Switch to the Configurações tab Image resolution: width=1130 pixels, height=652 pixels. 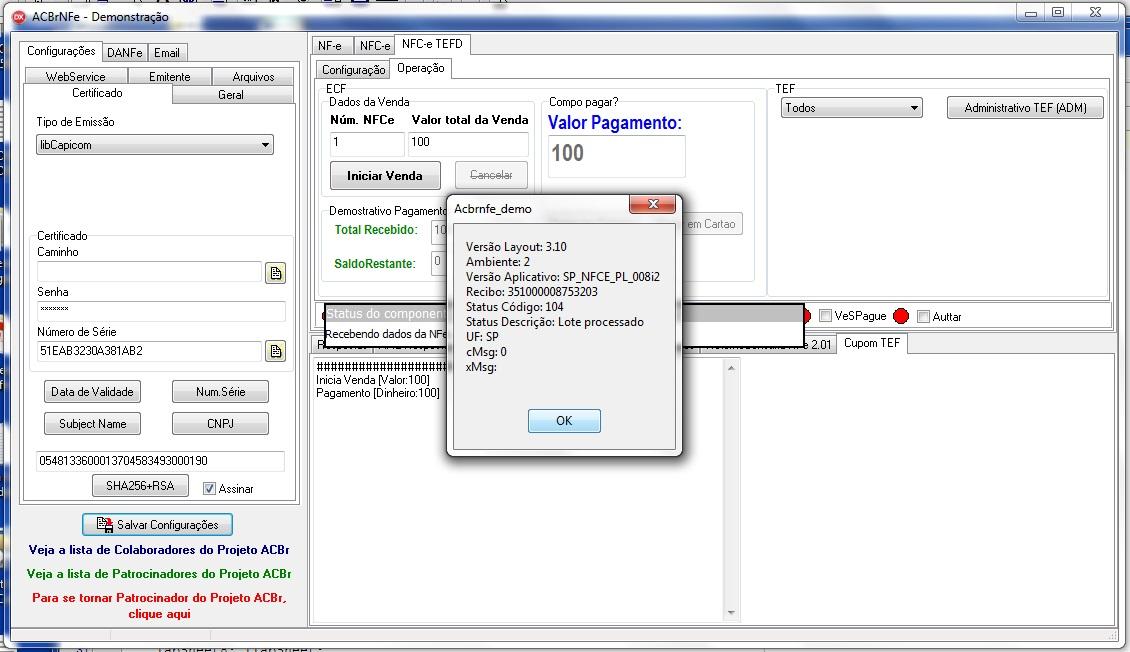(x=61, y=51)
